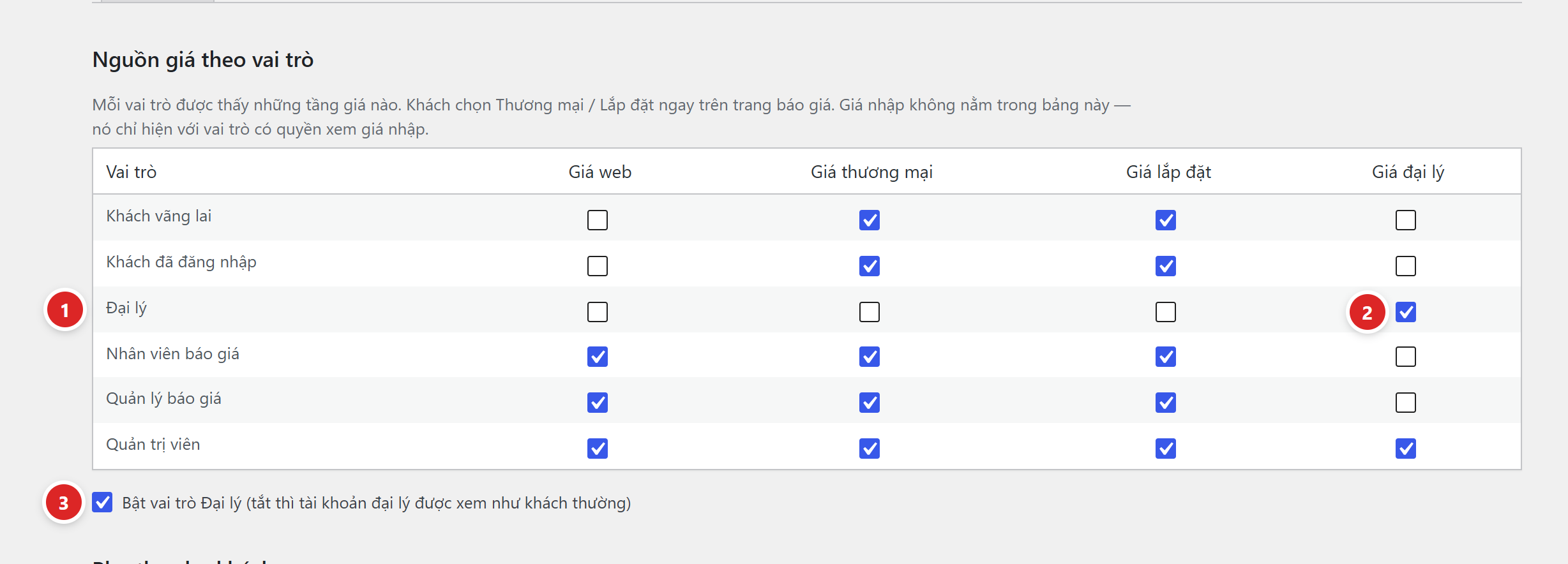1568x564 pixels.
Task: Click the Giá đại lý column header
Action: click(1408, 172)
